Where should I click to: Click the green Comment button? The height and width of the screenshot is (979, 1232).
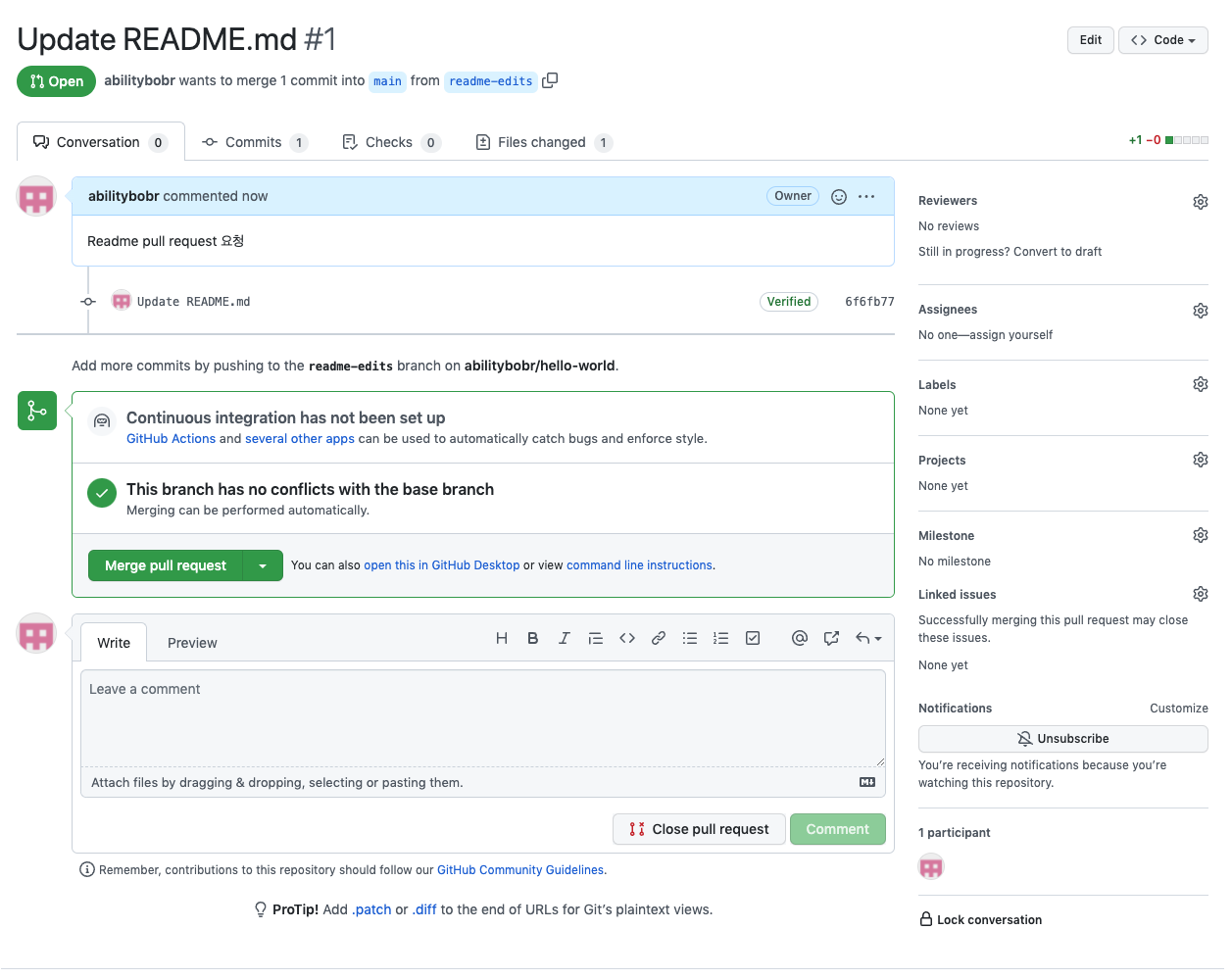[838, 829]
